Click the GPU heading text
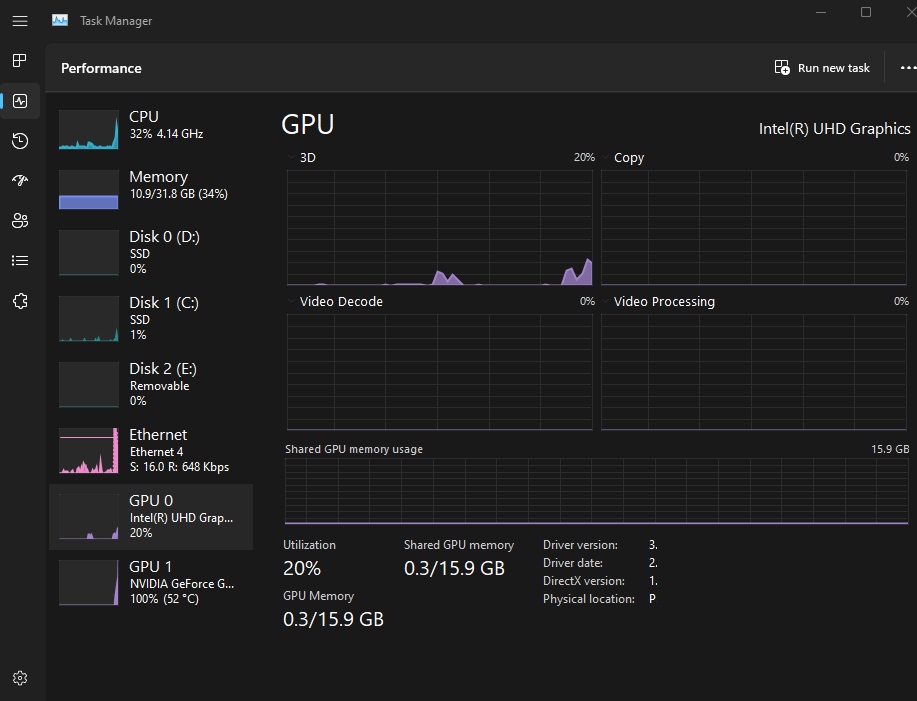 (x=308, y=125)
